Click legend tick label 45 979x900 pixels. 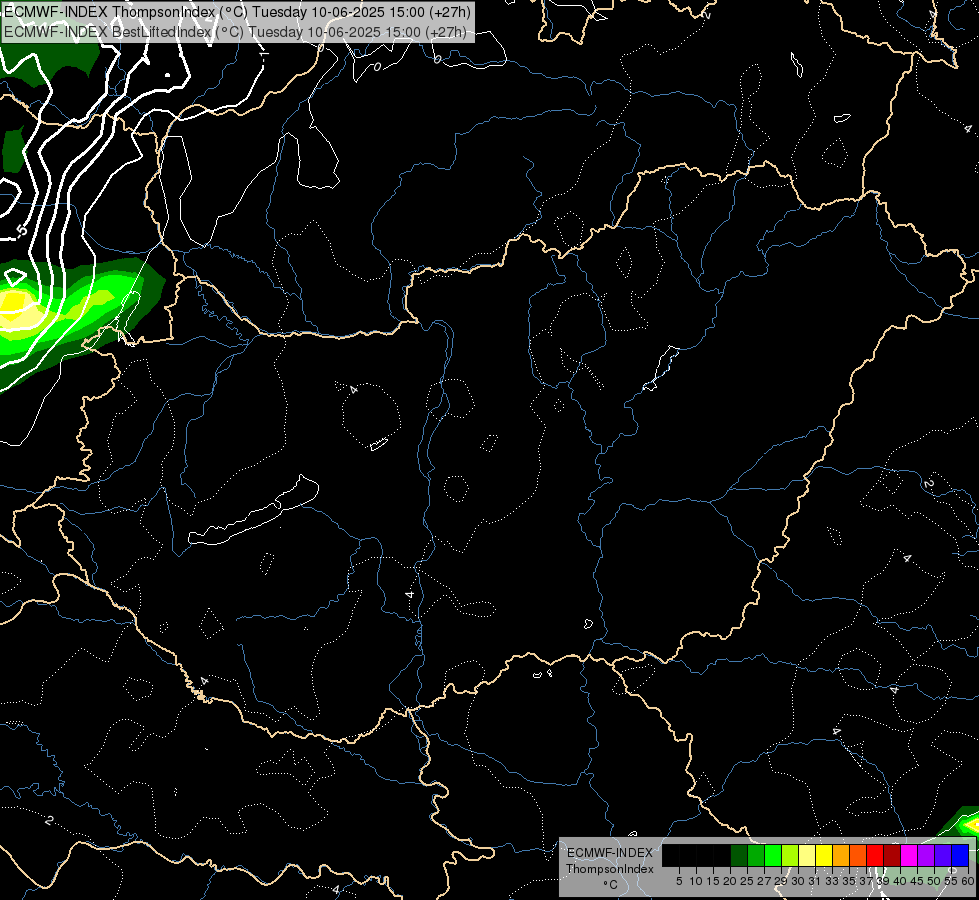(x=917, y=881)
